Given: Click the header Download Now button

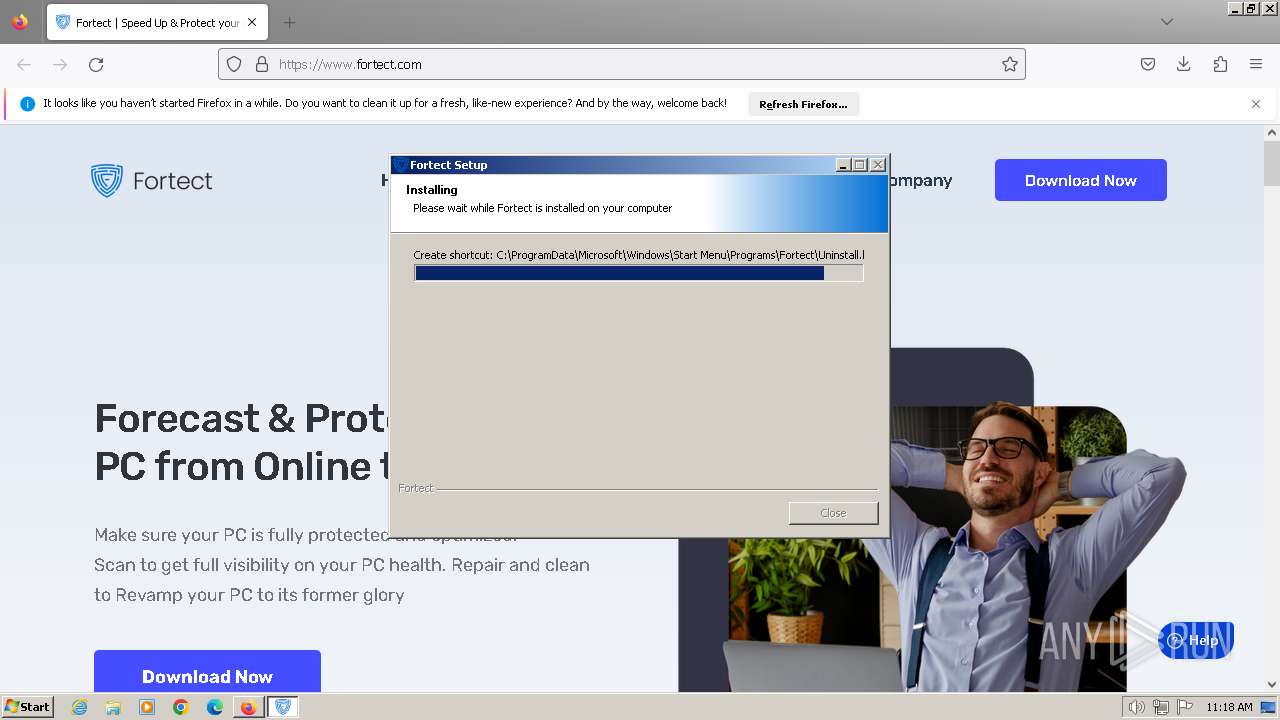Looking at the screenshot, I should pos(1080,180).
